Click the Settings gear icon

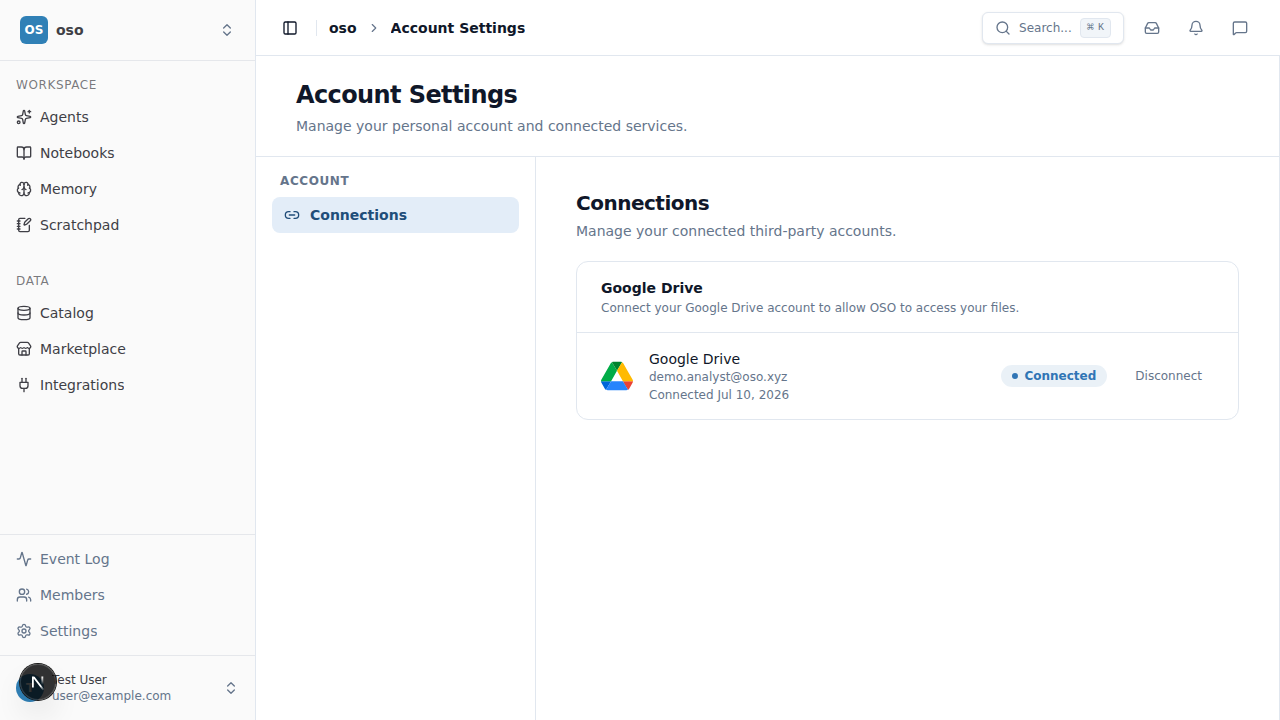[x=24, y=631]
